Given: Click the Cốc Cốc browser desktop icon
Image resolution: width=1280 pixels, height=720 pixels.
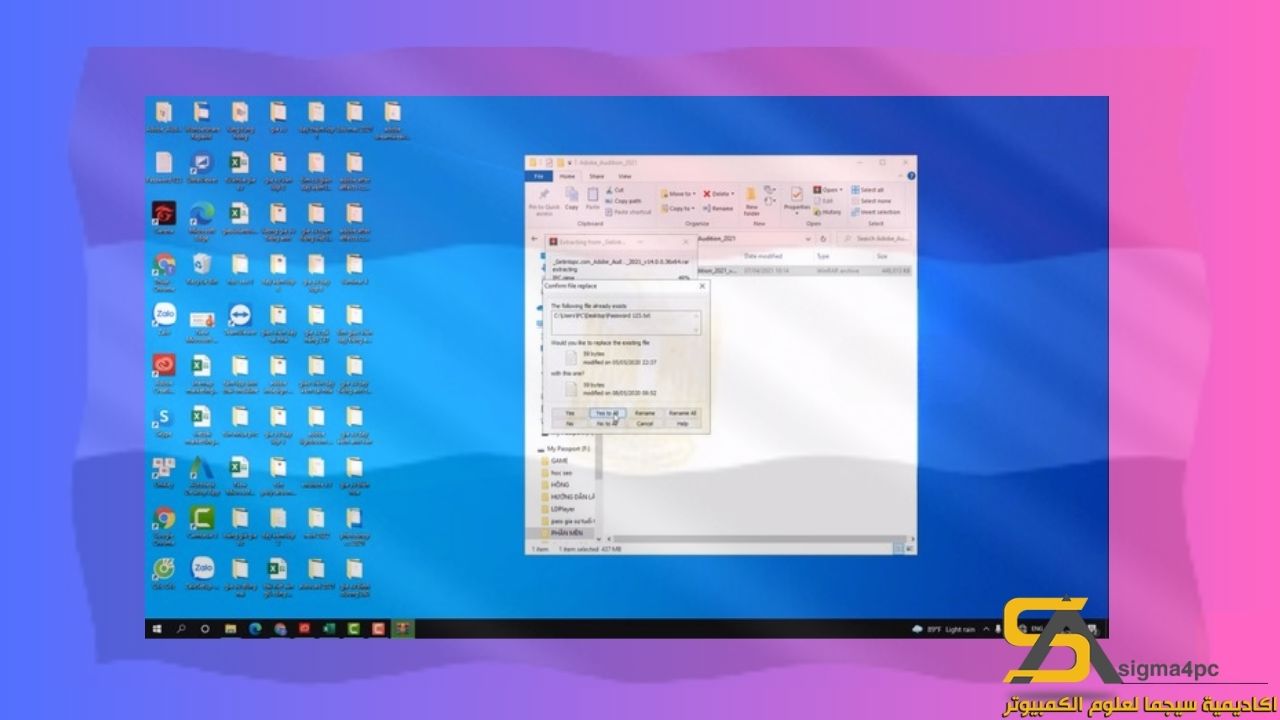Looking at the screenshot, I should (163, 572).
